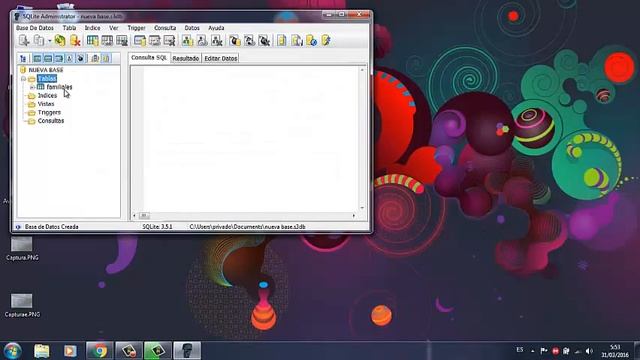Expand the familiales table node
The width and height of the screenshot is (640, 360).
[32, 87]
